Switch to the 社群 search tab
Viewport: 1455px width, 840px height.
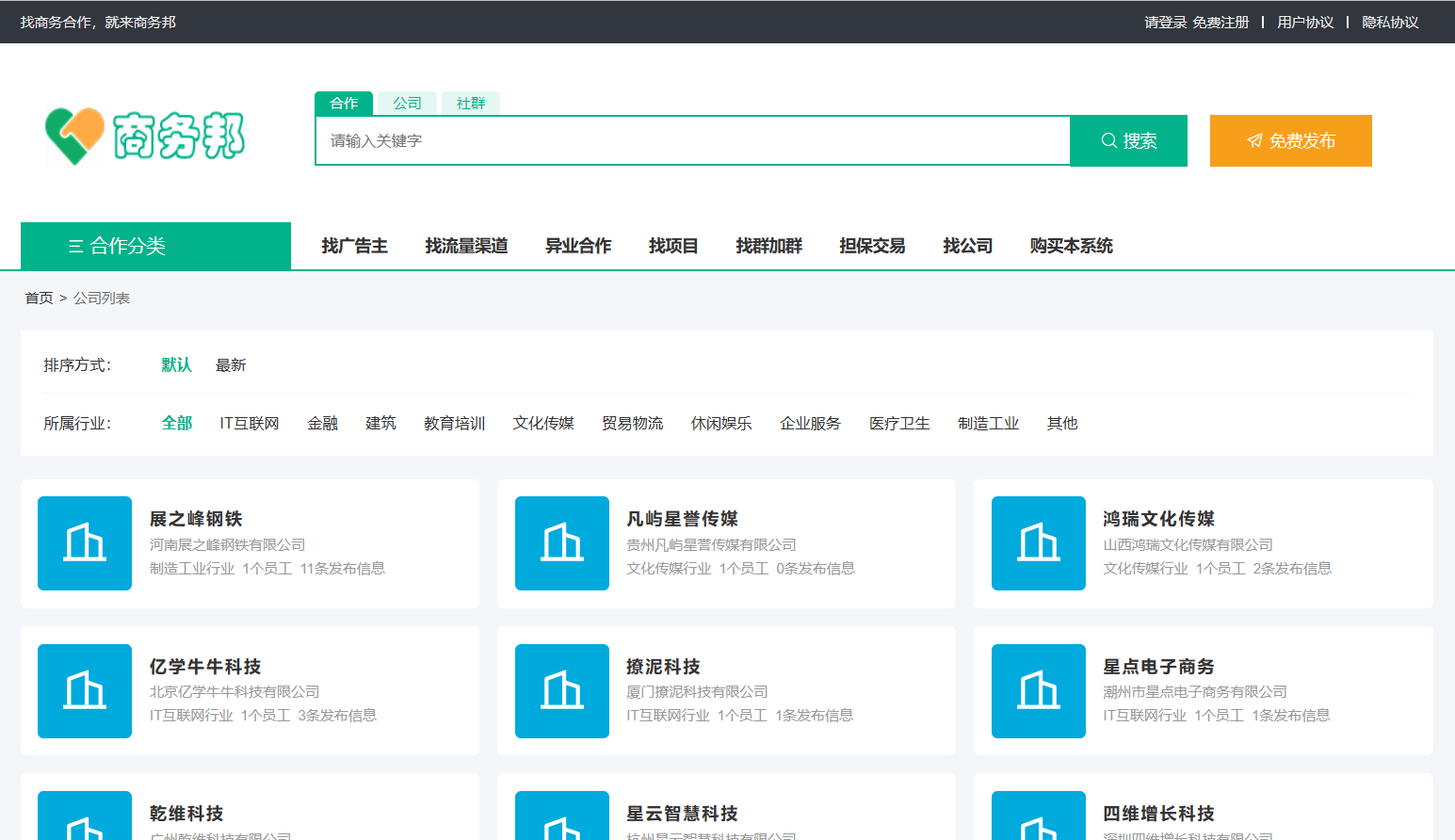click(x=471, y=104)
